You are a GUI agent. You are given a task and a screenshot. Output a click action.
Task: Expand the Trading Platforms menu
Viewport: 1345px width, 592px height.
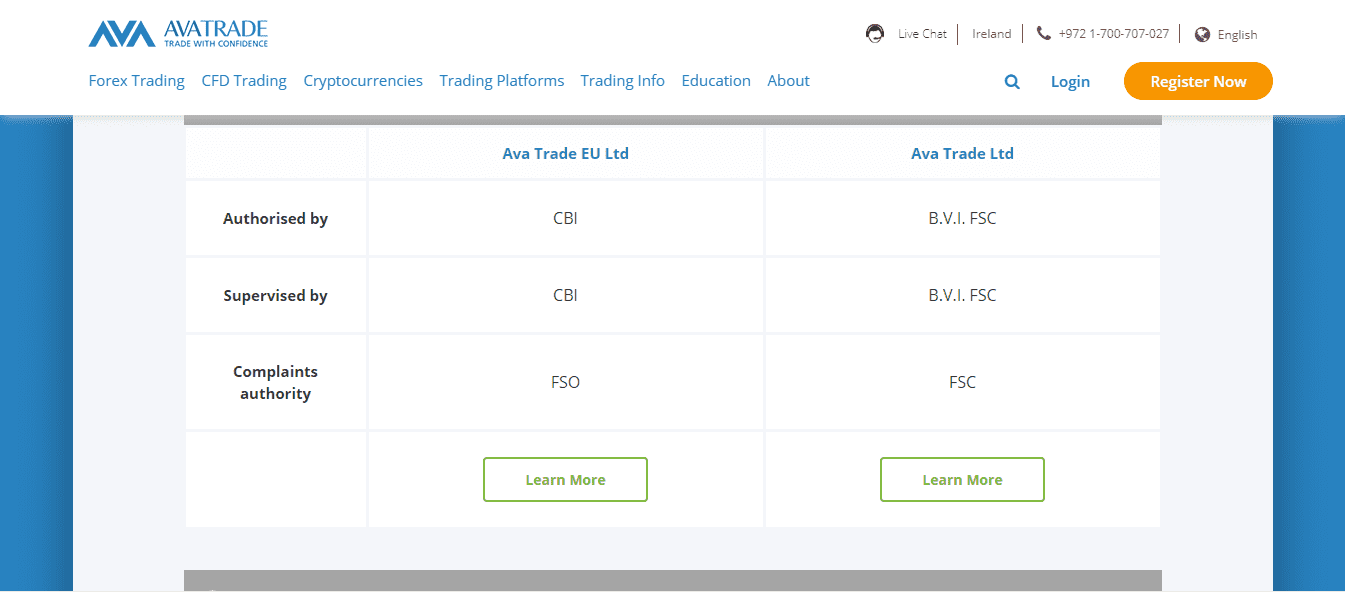pyautogui.click(x=501, y=81)
